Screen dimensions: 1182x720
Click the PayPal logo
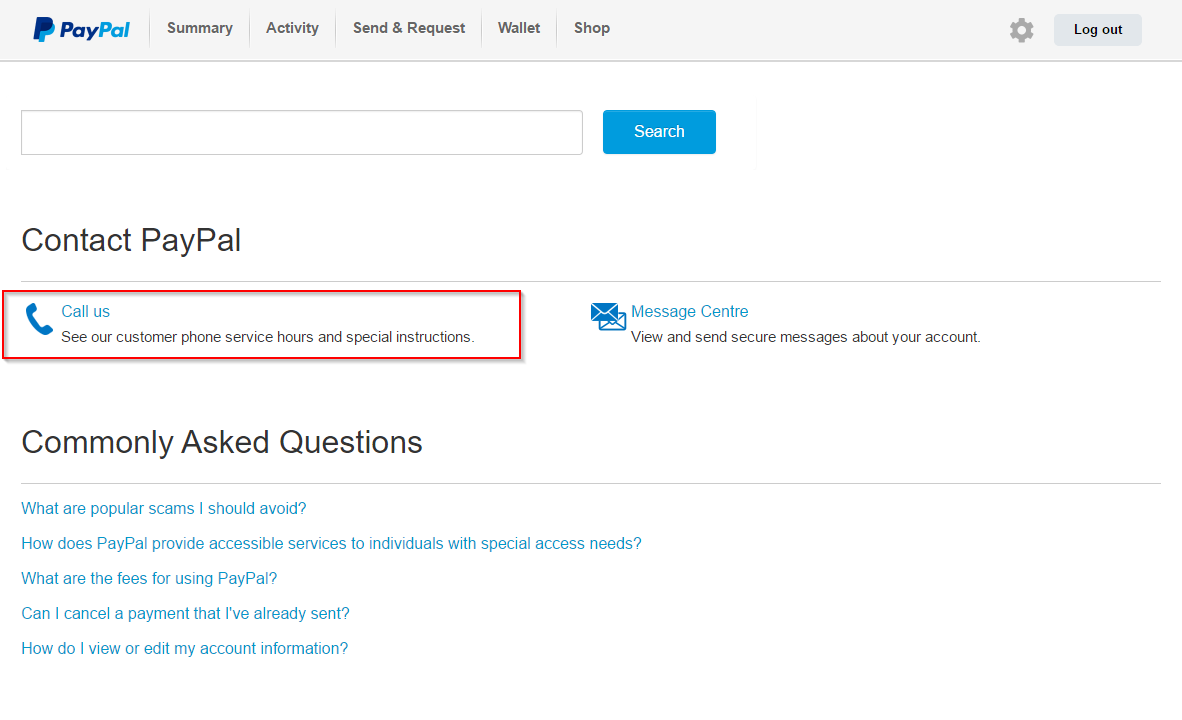coord(81,29)
